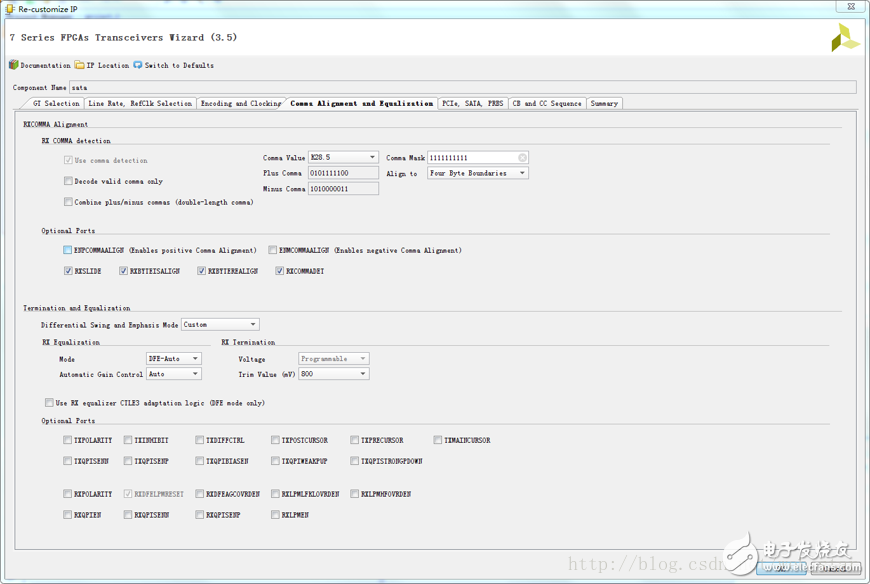Image resolution: width=870 pixels, height=584 pixels.
Task: Expand the RX Equalization Mode dropdown
Action: pos(195,358)
